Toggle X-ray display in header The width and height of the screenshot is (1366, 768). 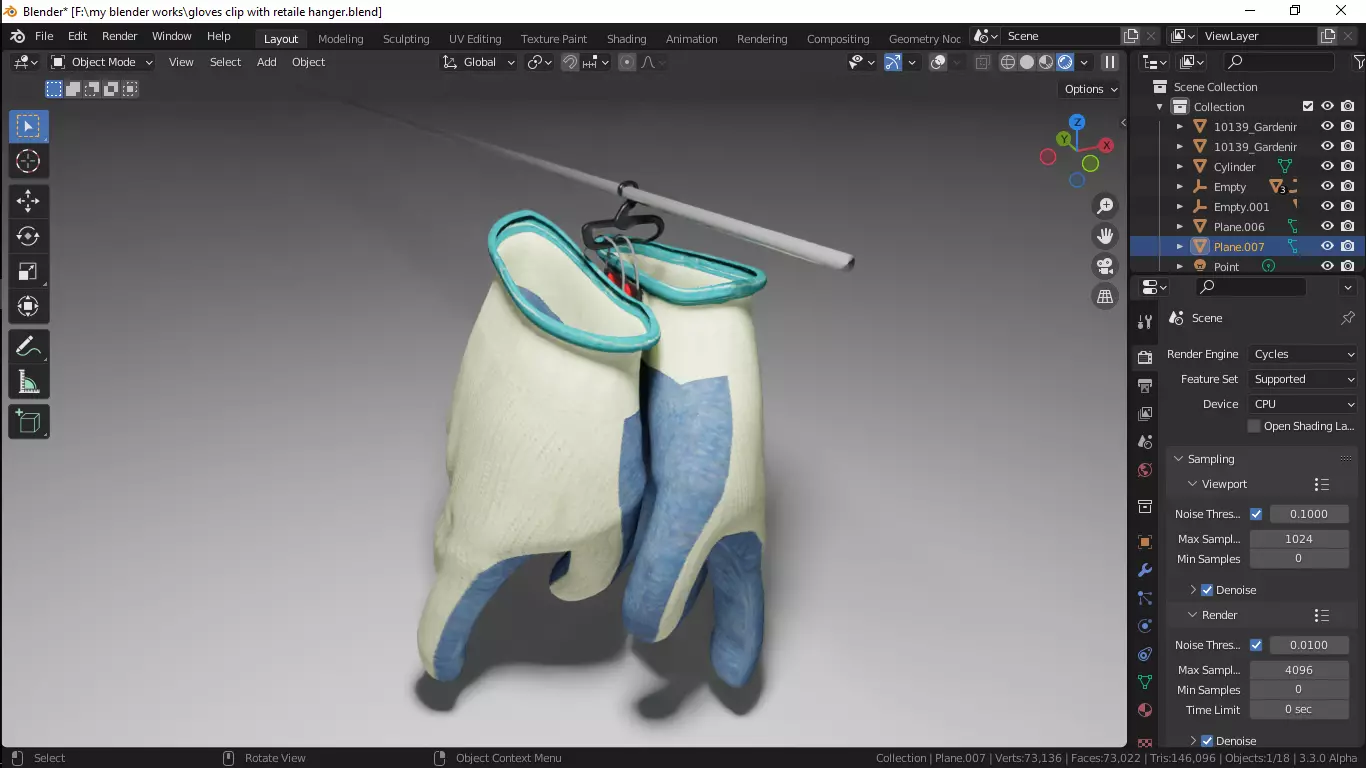point(983,62)
